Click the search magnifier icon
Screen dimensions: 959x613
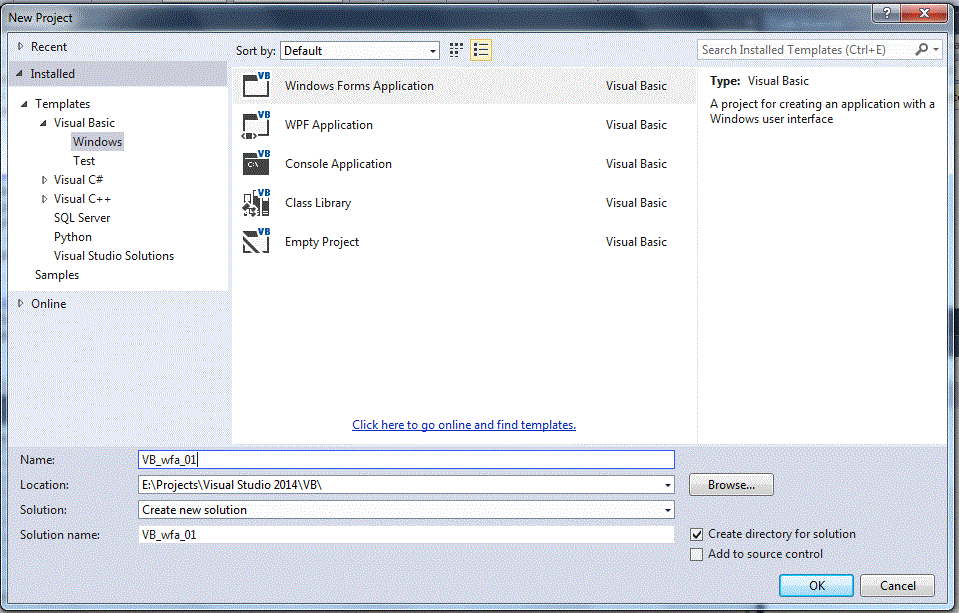point(921,50)
